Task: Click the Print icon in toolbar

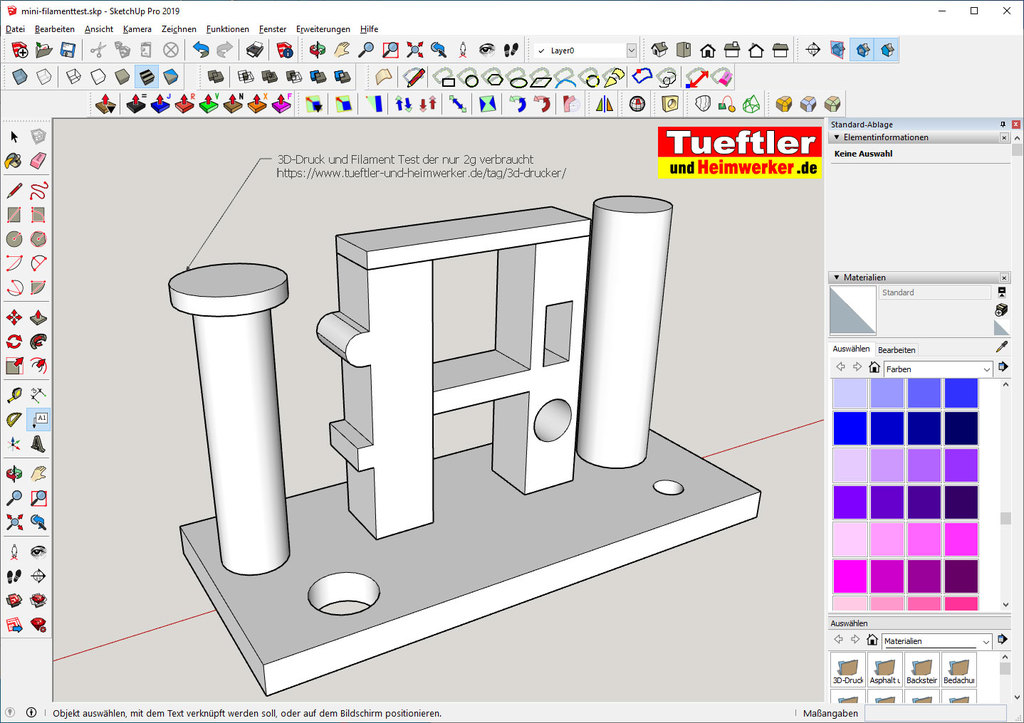Action: (x=255, y=49)
